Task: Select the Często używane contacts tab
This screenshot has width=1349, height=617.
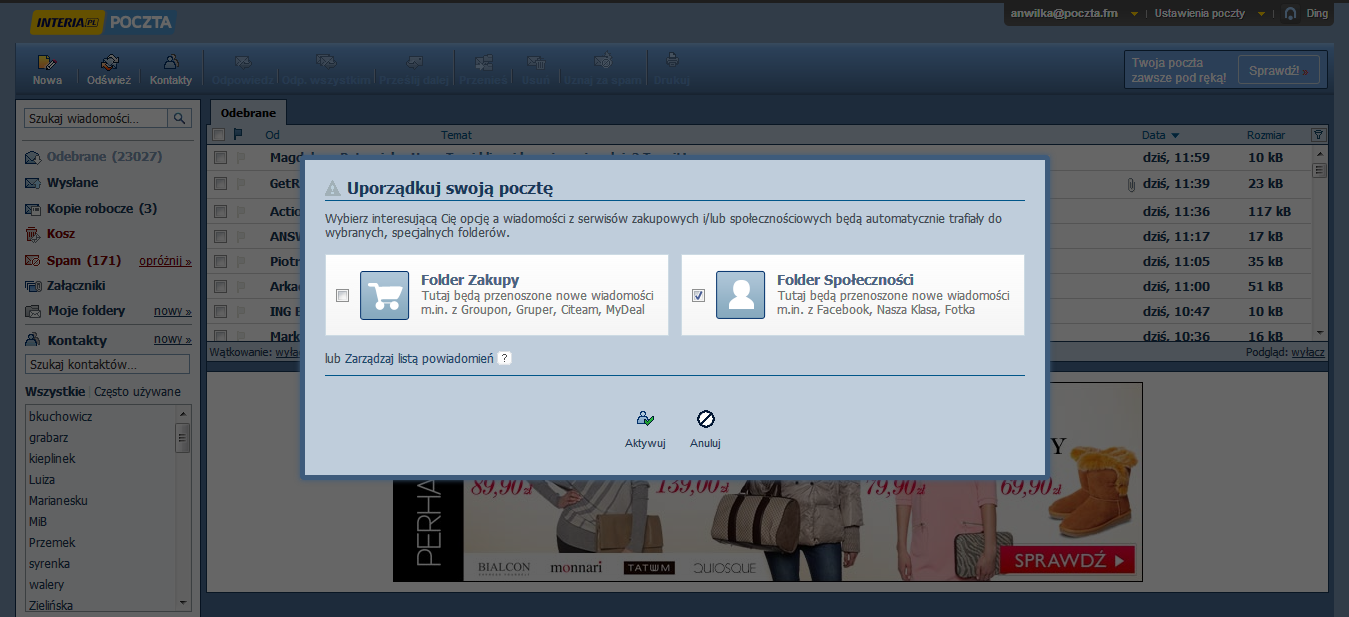Action: [x=137, y=392]
